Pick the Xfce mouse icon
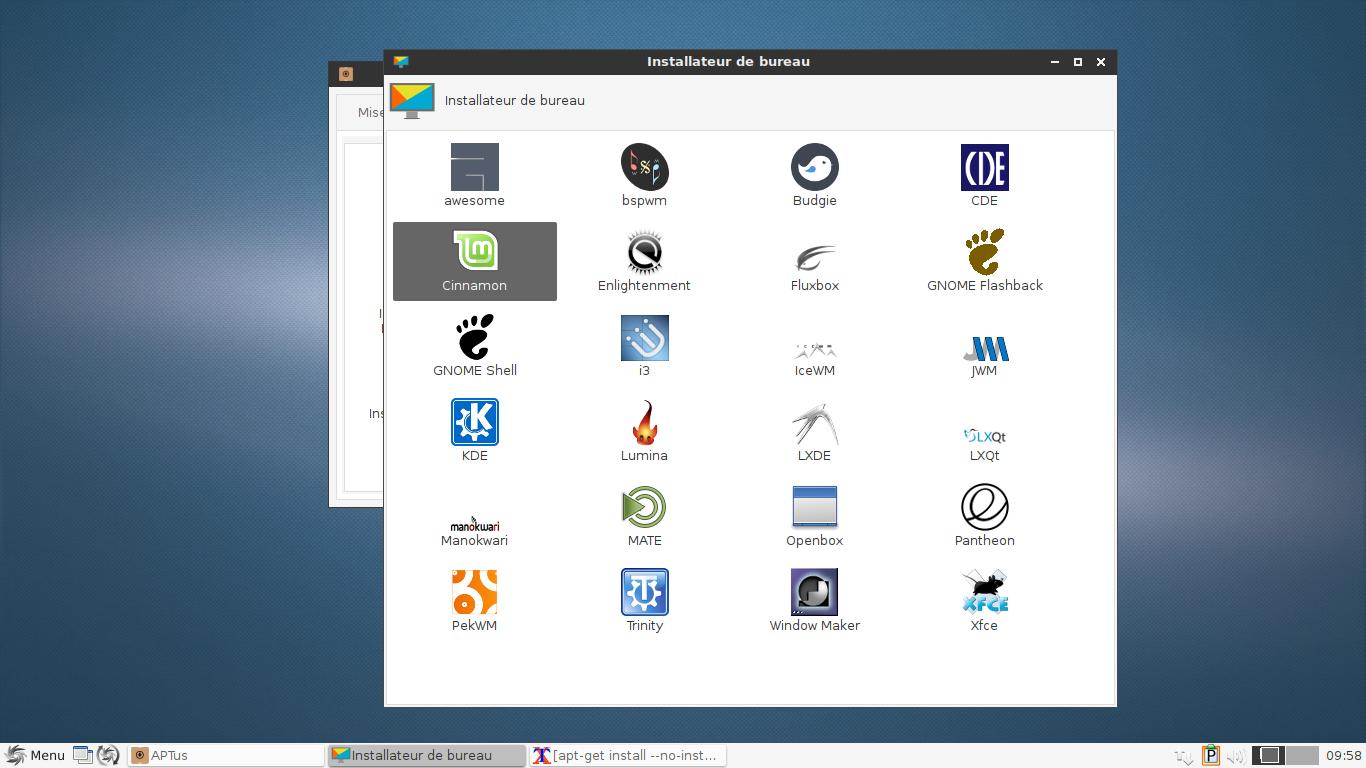1366x768 pixels. coord(984,592)
